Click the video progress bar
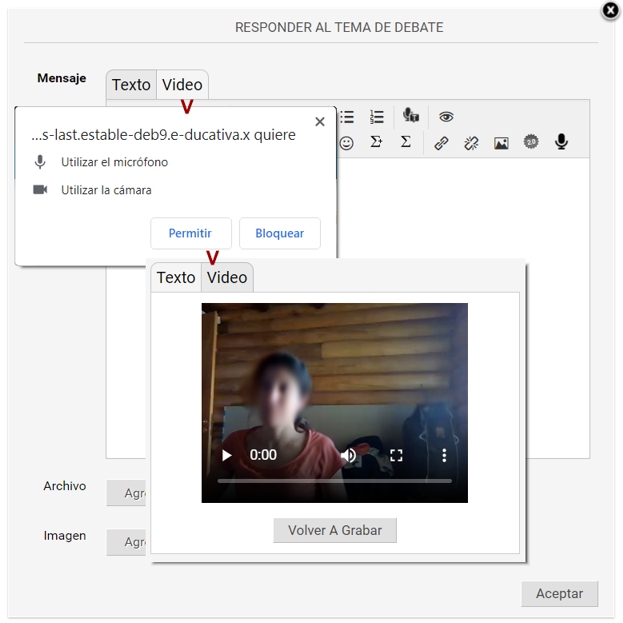This screenshot has height=623, width=623. tap(334, 481)
